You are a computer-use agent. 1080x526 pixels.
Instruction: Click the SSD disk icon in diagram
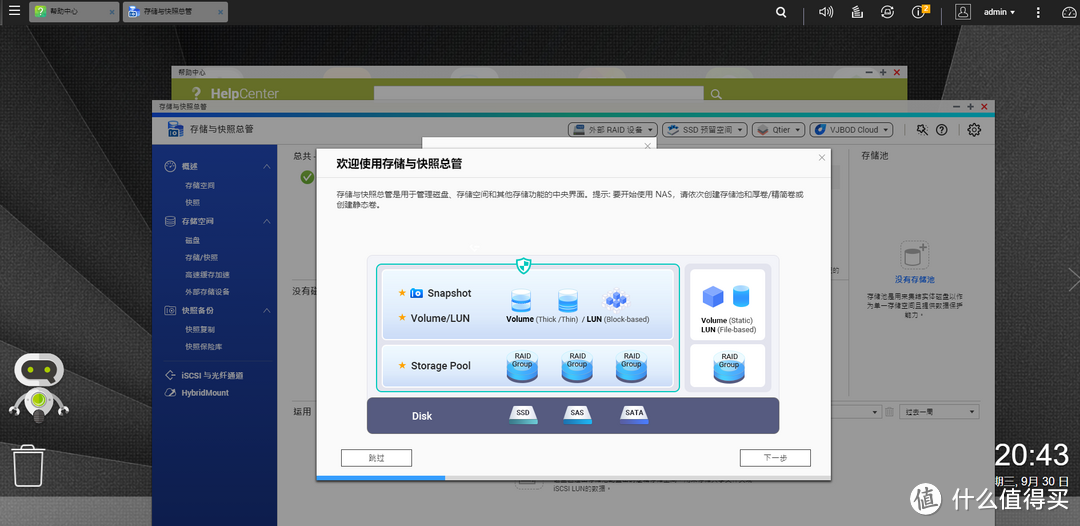523,414
